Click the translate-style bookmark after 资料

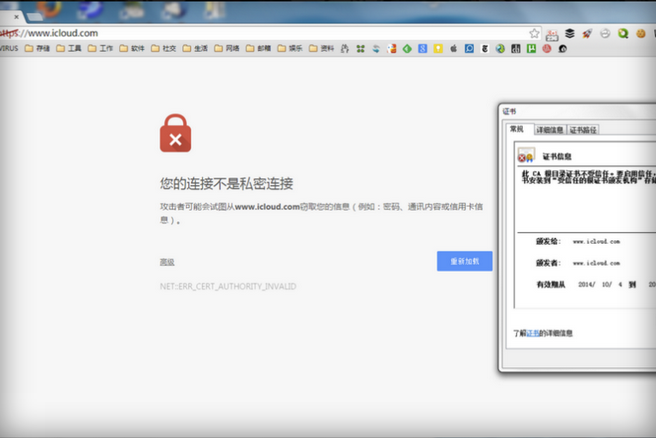(x=345, y=49)
